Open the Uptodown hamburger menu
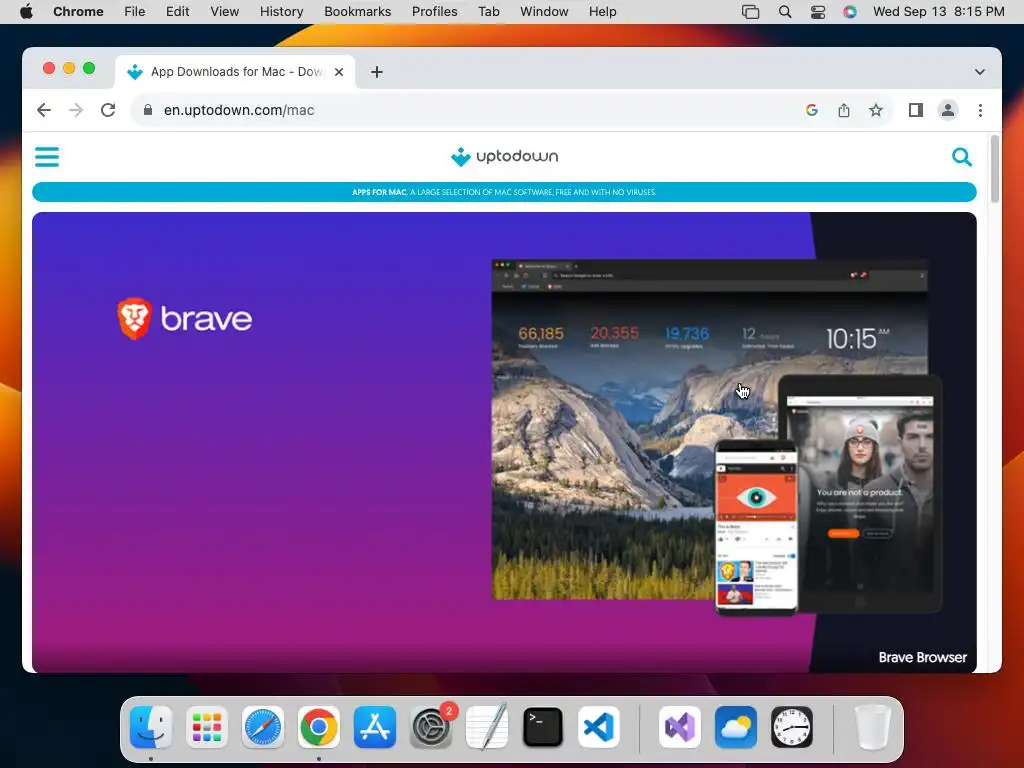The width and height of the screenshot is (1024, 768). pyautogui.click(x=46, y=157)
